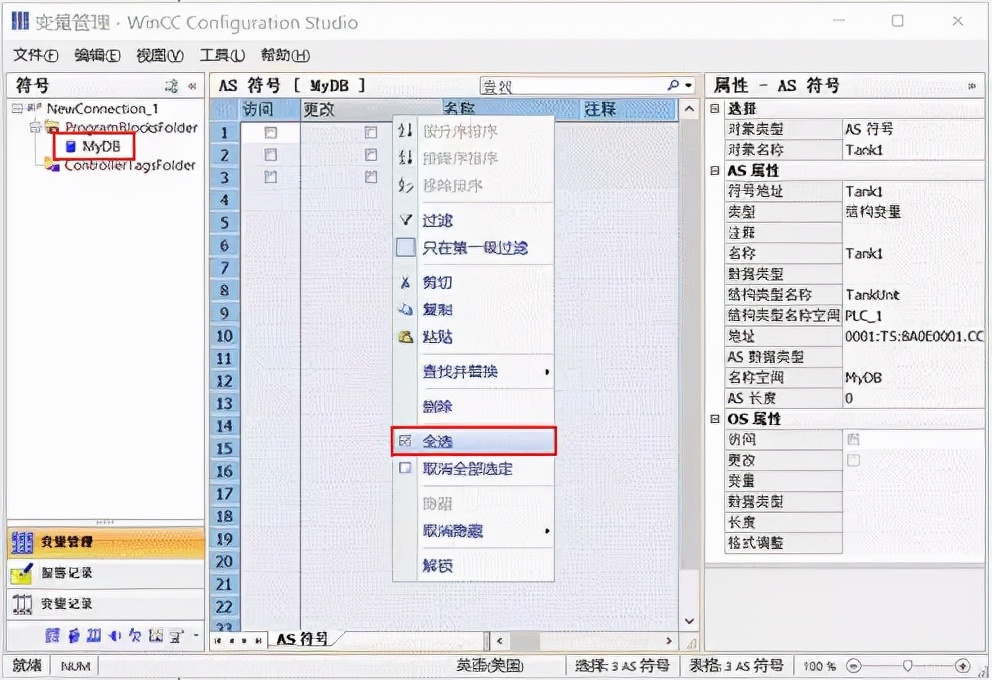Click the Copy icon in the context menu
Screen dimensions: 992x680
coord(404,311)
